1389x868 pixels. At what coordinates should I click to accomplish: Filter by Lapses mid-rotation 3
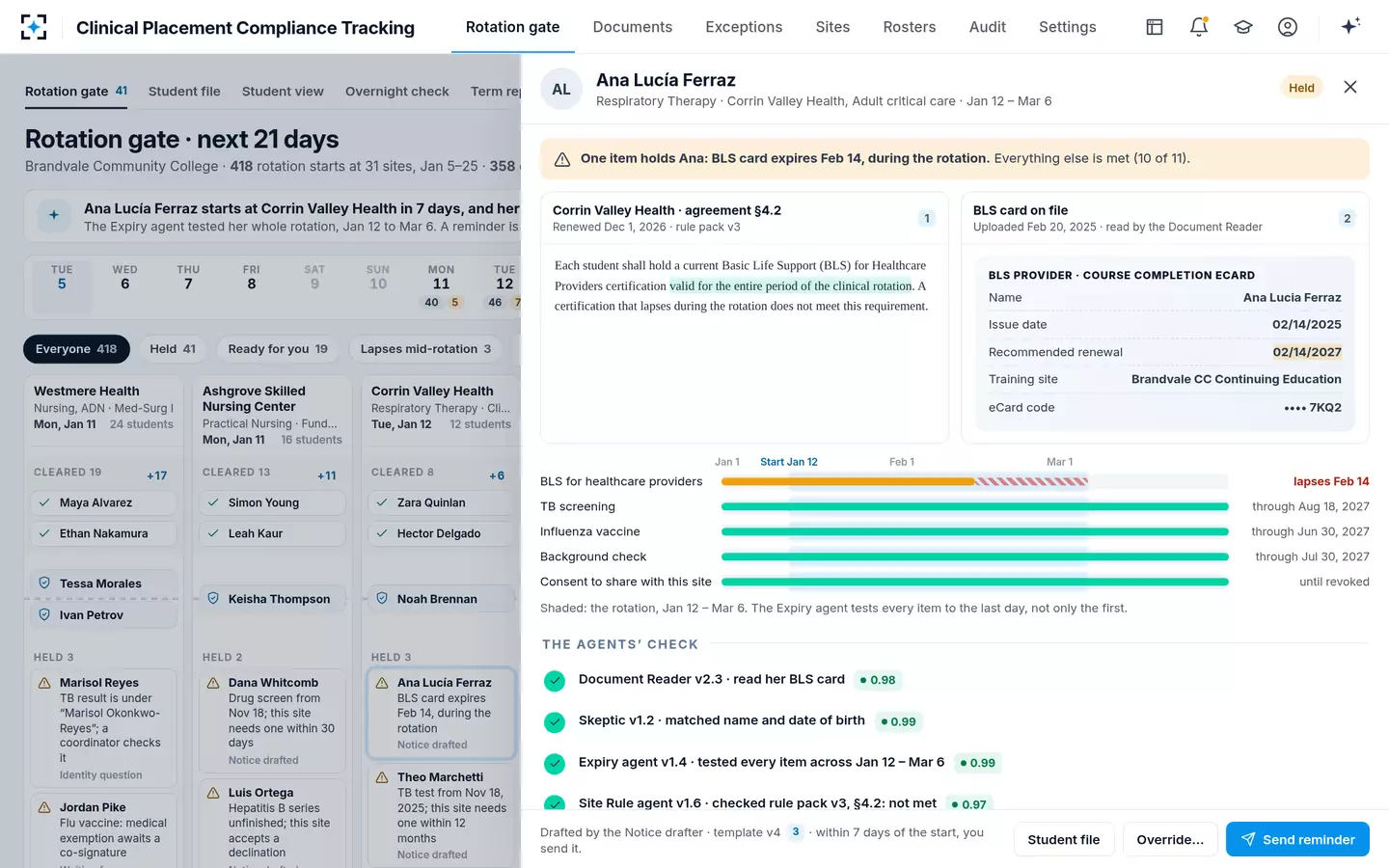click(x=425, y=349)
